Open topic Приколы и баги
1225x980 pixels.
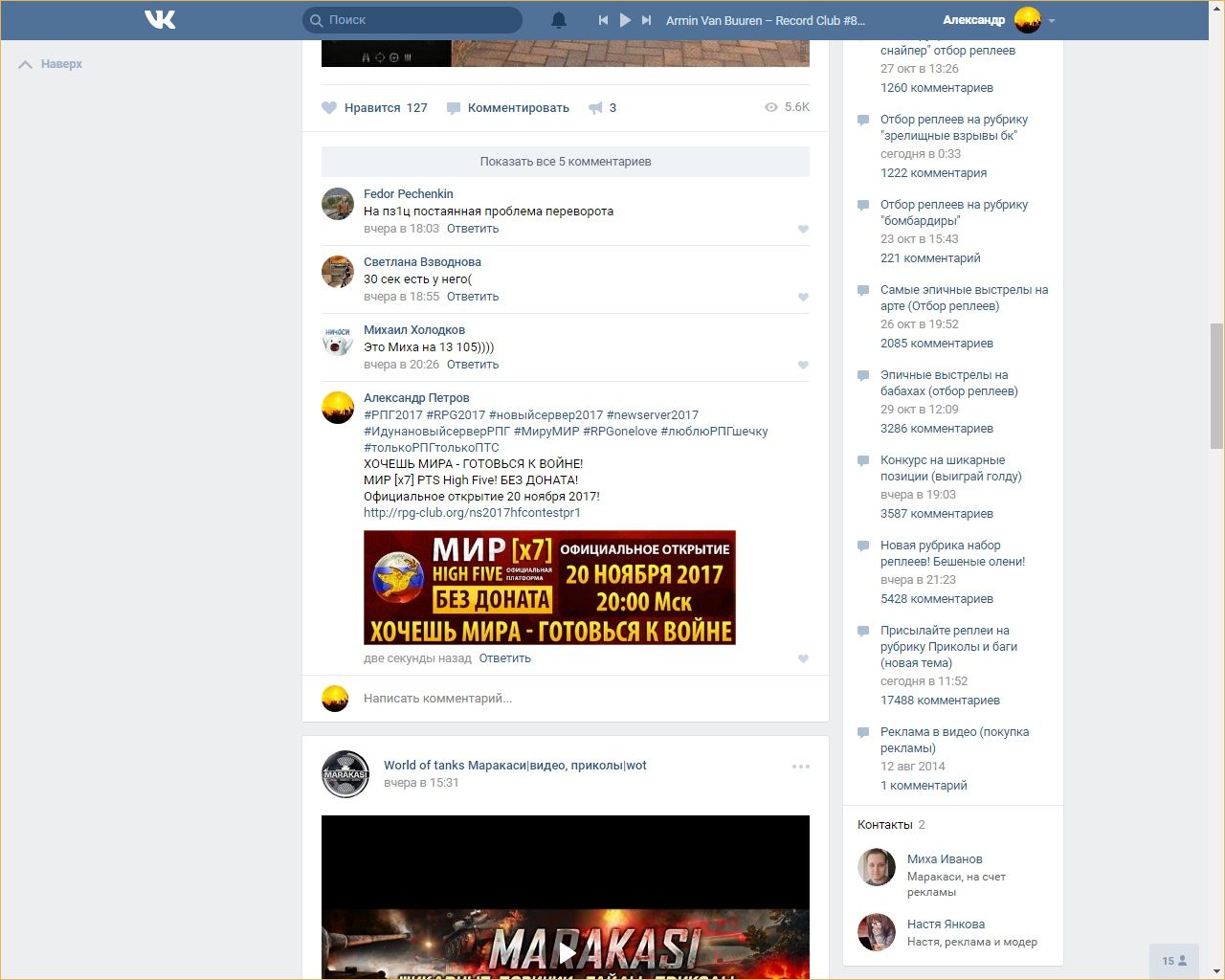pyautogui.click(x=949, y=646)
